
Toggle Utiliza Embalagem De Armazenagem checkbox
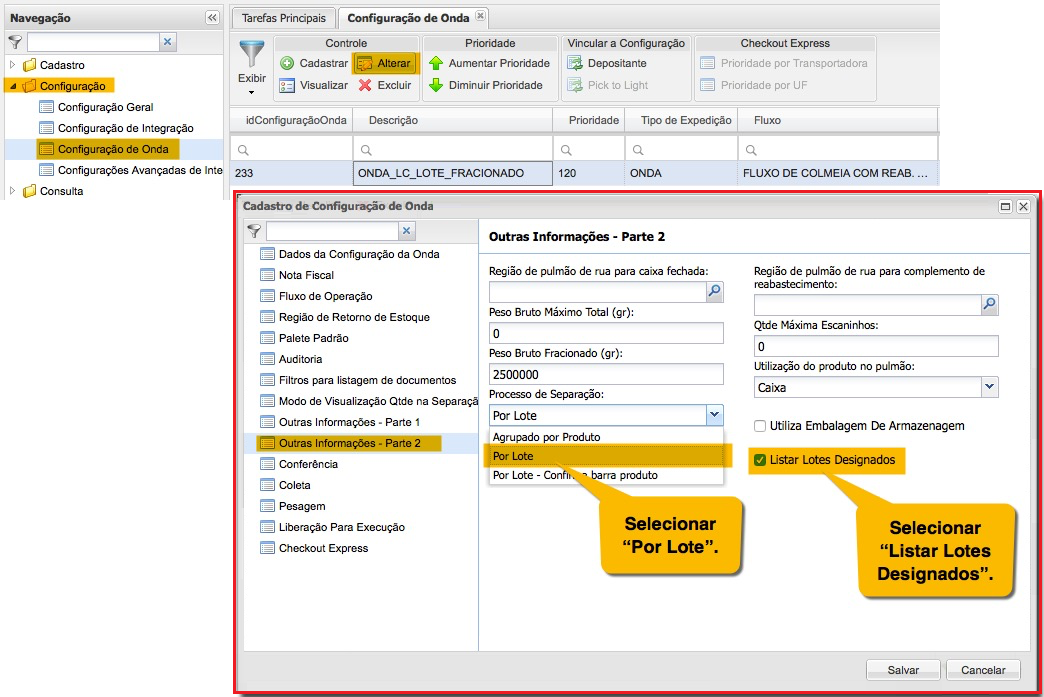click(x=760, y=426)
